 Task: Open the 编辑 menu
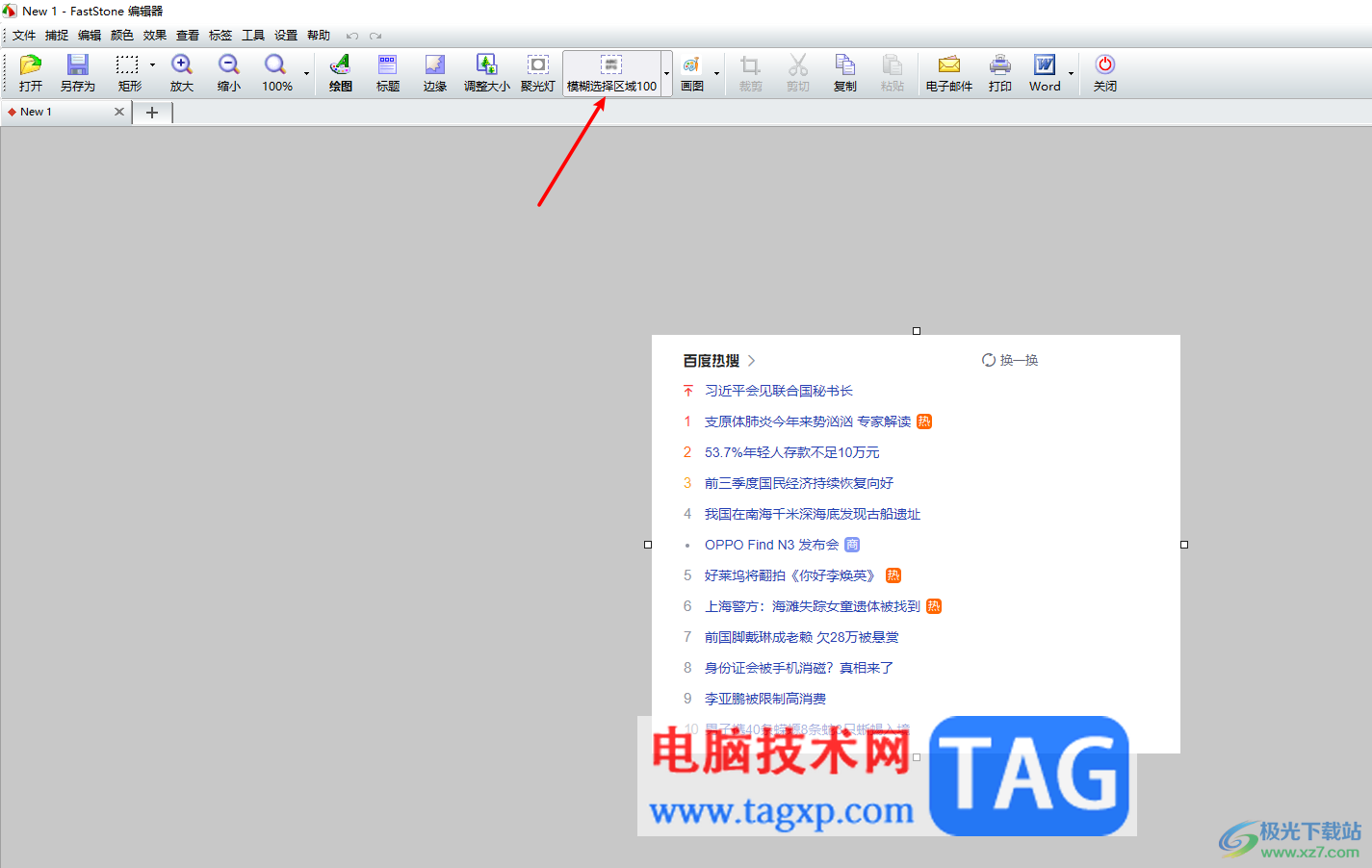tap(90, 36)
